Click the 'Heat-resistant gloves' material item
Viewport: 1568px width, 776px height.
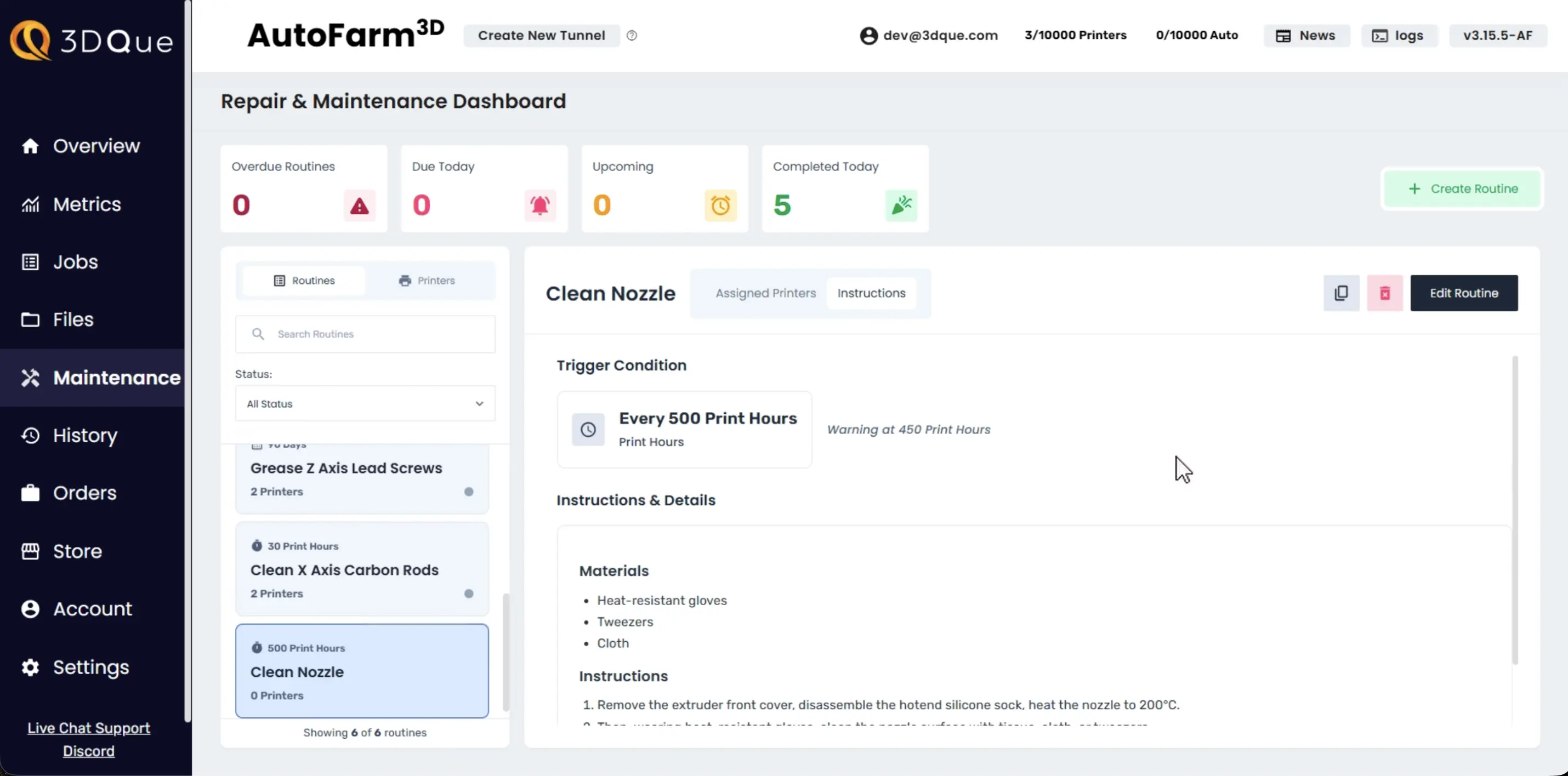(x=662, y=601)
